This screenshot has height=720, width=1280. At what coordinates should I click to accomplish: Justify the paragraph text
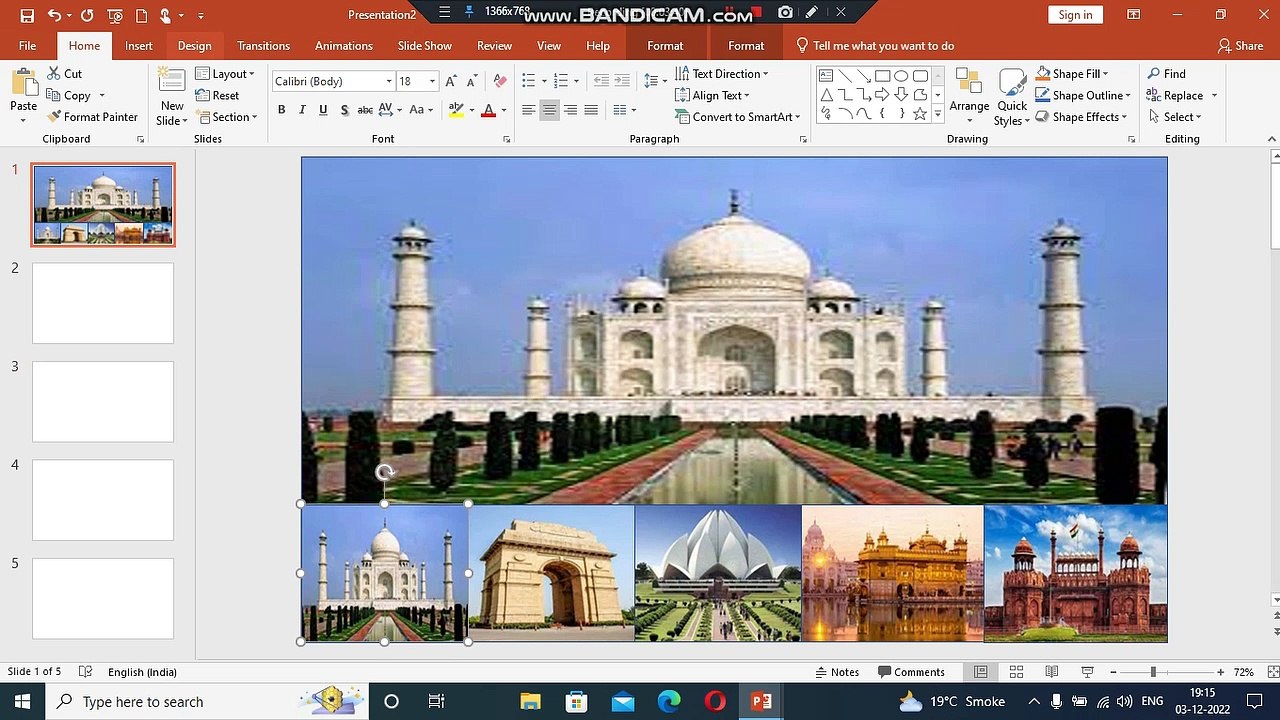[591, 110]
